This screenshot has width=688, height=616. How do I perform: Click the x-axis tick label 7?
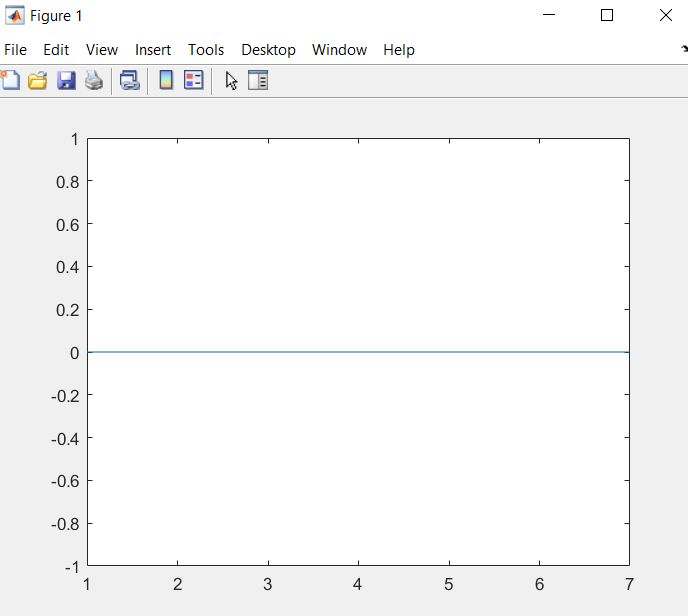tap(629, 584)
